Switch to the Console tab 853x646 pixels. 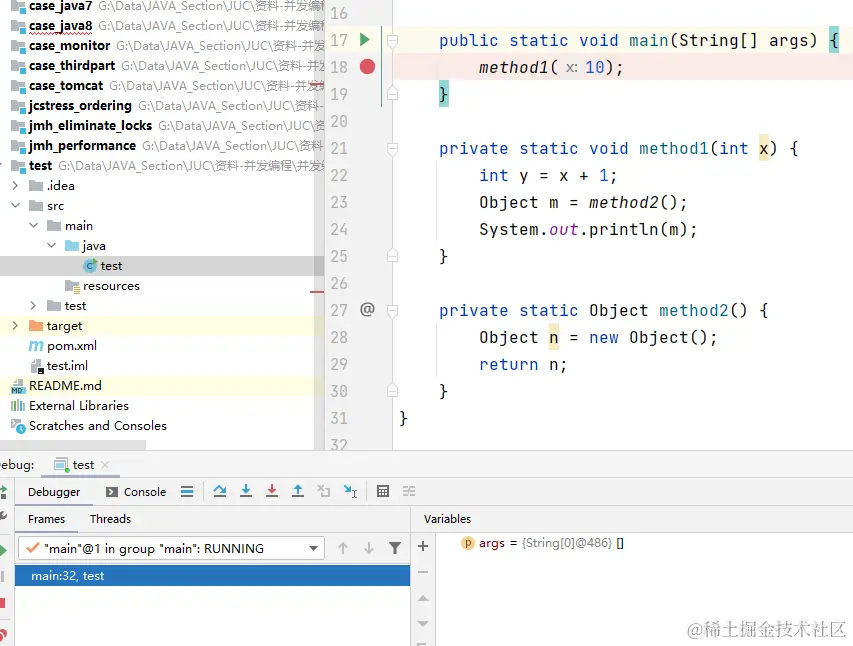(x=136, y=492)
